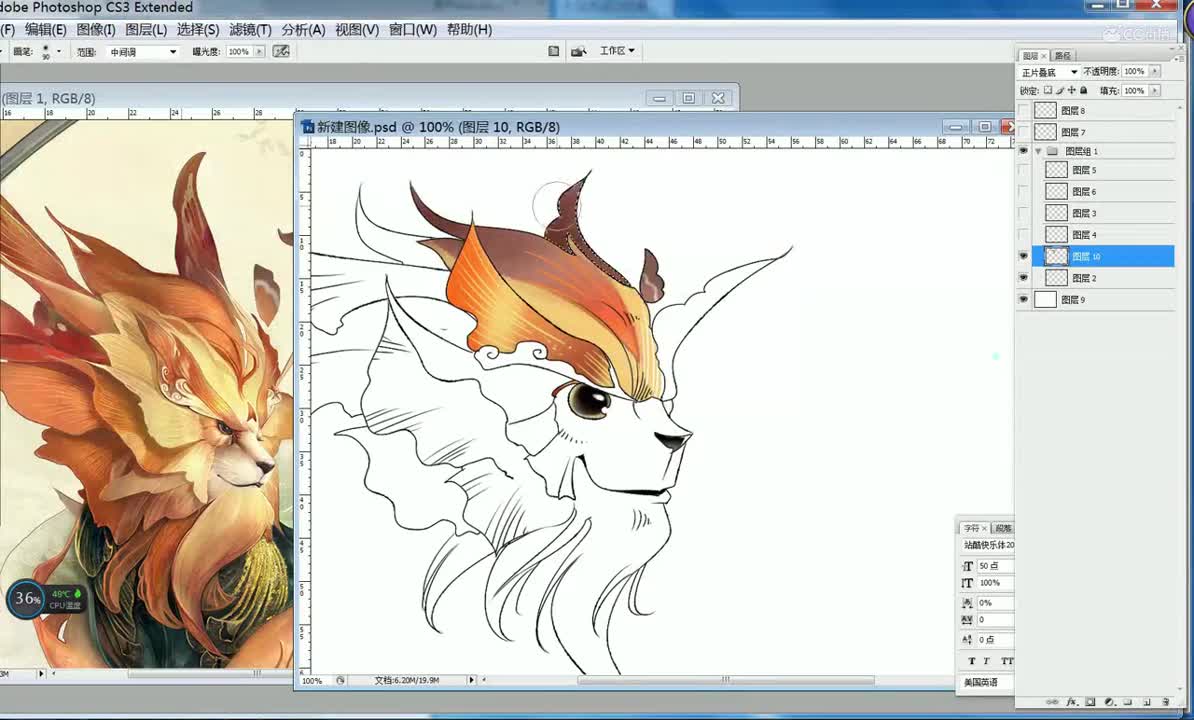The height and width of the screenshot is (720, 1194).
Task: Open the Filter (滤镜) menu
Action: [251, 30]
